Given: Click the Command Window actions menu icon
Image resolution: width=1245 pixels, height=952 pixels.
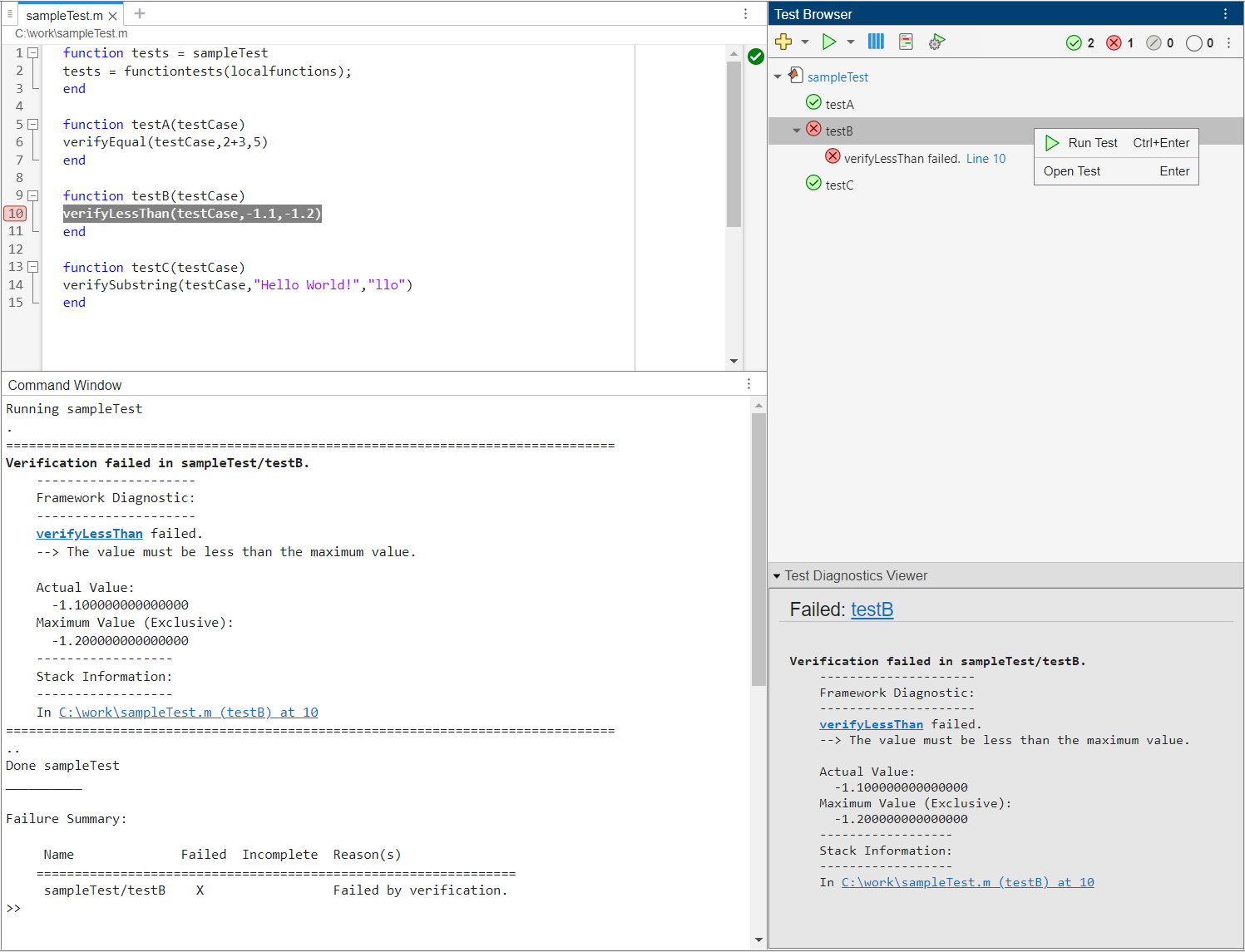Looking at the screenshot, I should coord(748,384).
